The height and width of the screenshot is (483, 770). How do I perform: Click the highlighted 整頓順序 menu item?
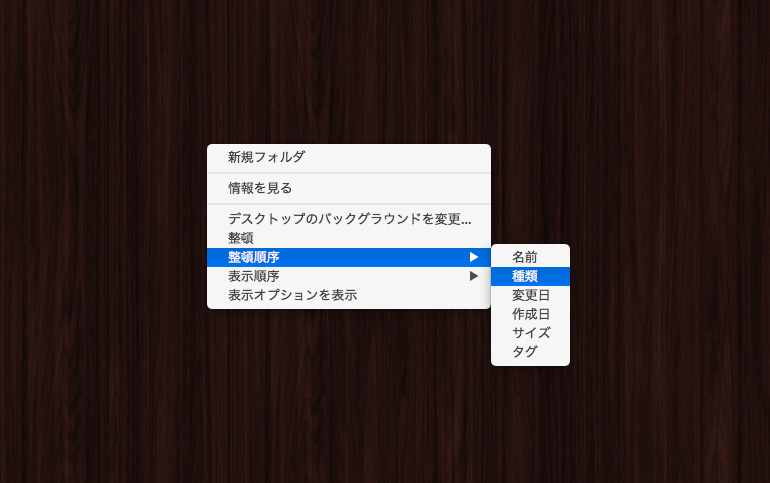click(x=254, y=257)
